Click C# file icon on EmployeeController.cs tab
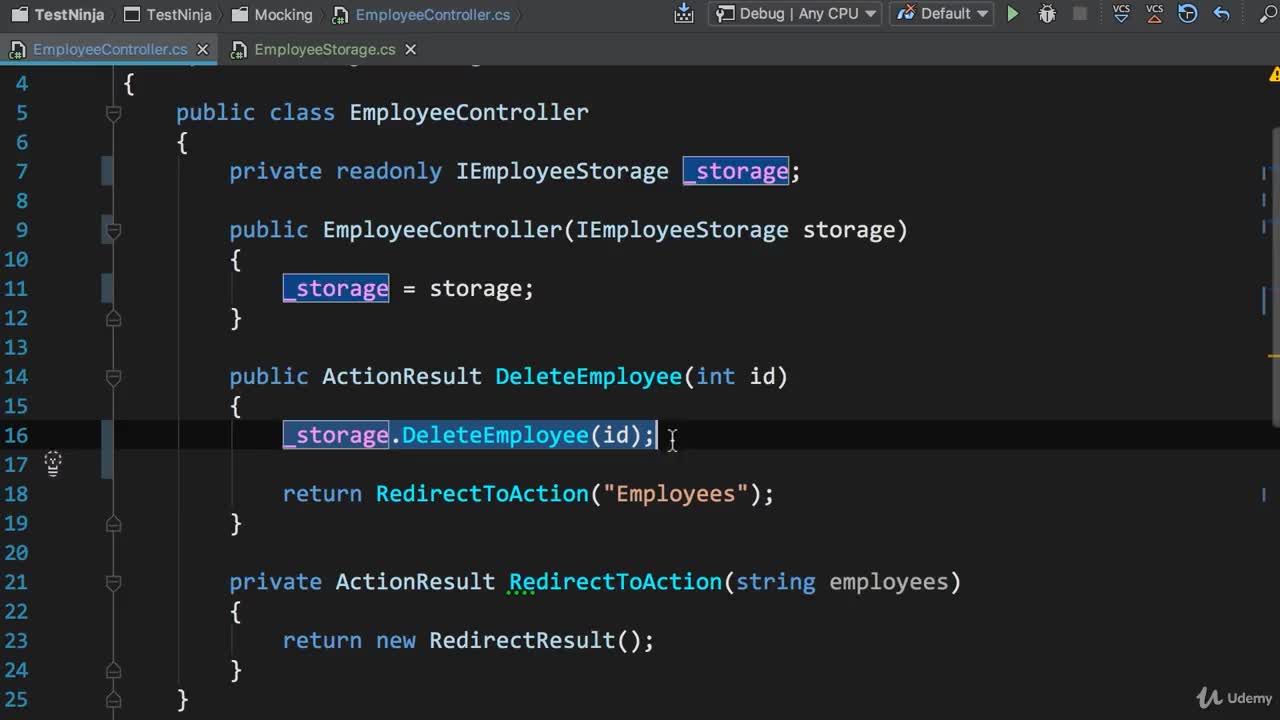This screenshot has width=1280, height=720. (17, 49)
